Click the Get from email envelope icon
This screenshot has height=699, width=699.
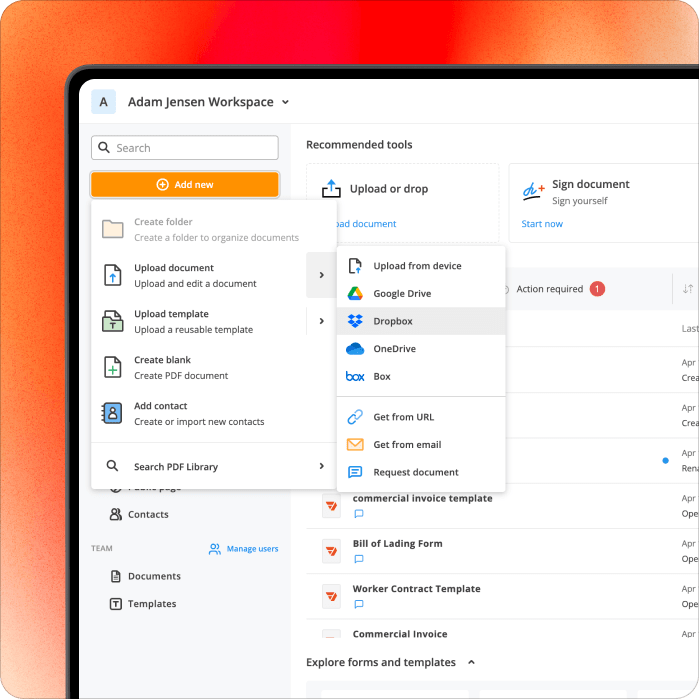pos(355,444)
